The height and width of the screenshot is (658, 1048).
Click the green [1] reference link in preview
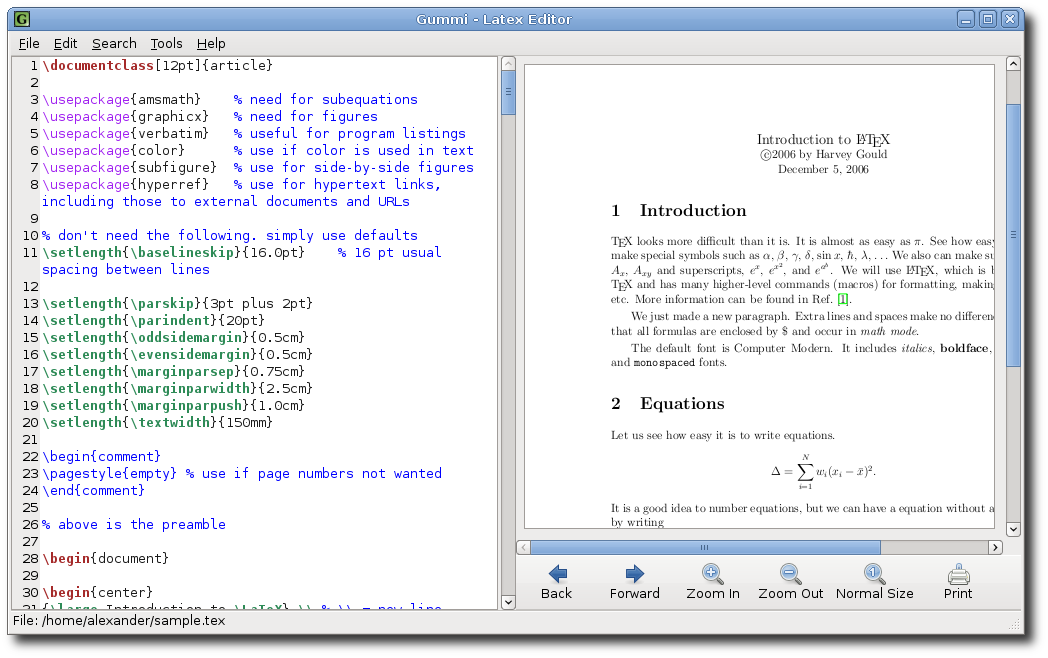pyautogui.click(x=843, y=300)
